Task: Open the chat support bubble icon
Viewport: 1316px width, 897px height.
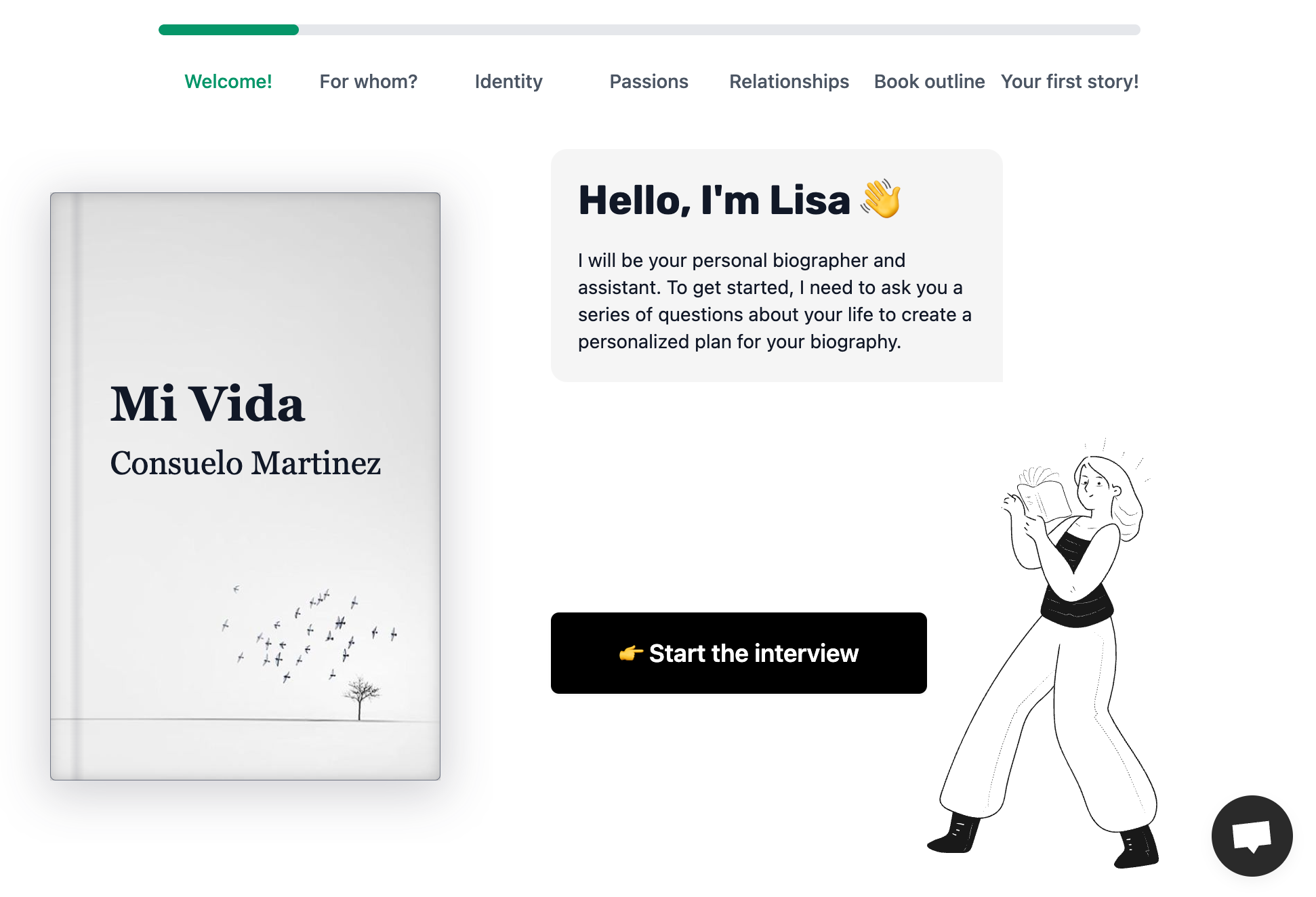Action: pyautogui.click(x=1252, y=835)
